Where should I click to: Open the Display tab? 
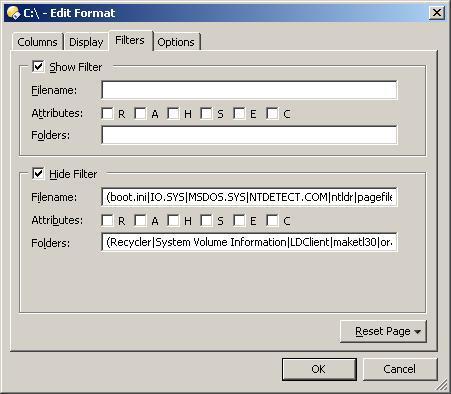[86, 42]
